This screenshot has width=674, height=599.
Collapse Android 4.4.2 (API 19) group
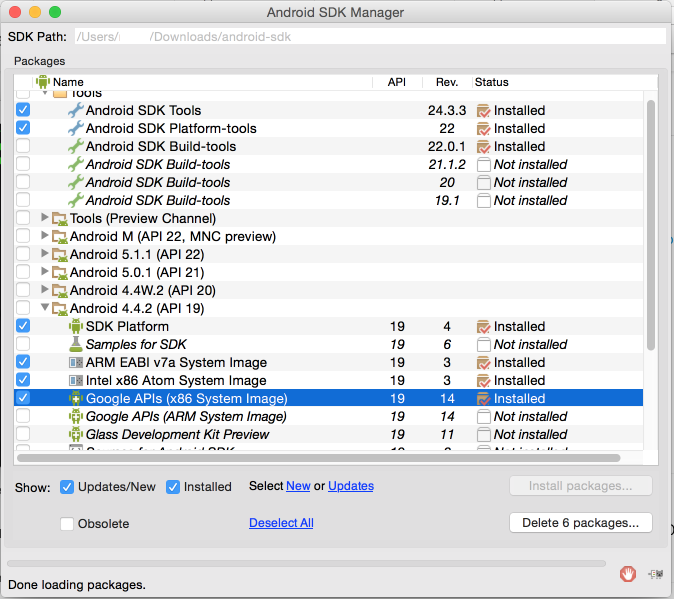pyautogui.click(x=45, y=308)
